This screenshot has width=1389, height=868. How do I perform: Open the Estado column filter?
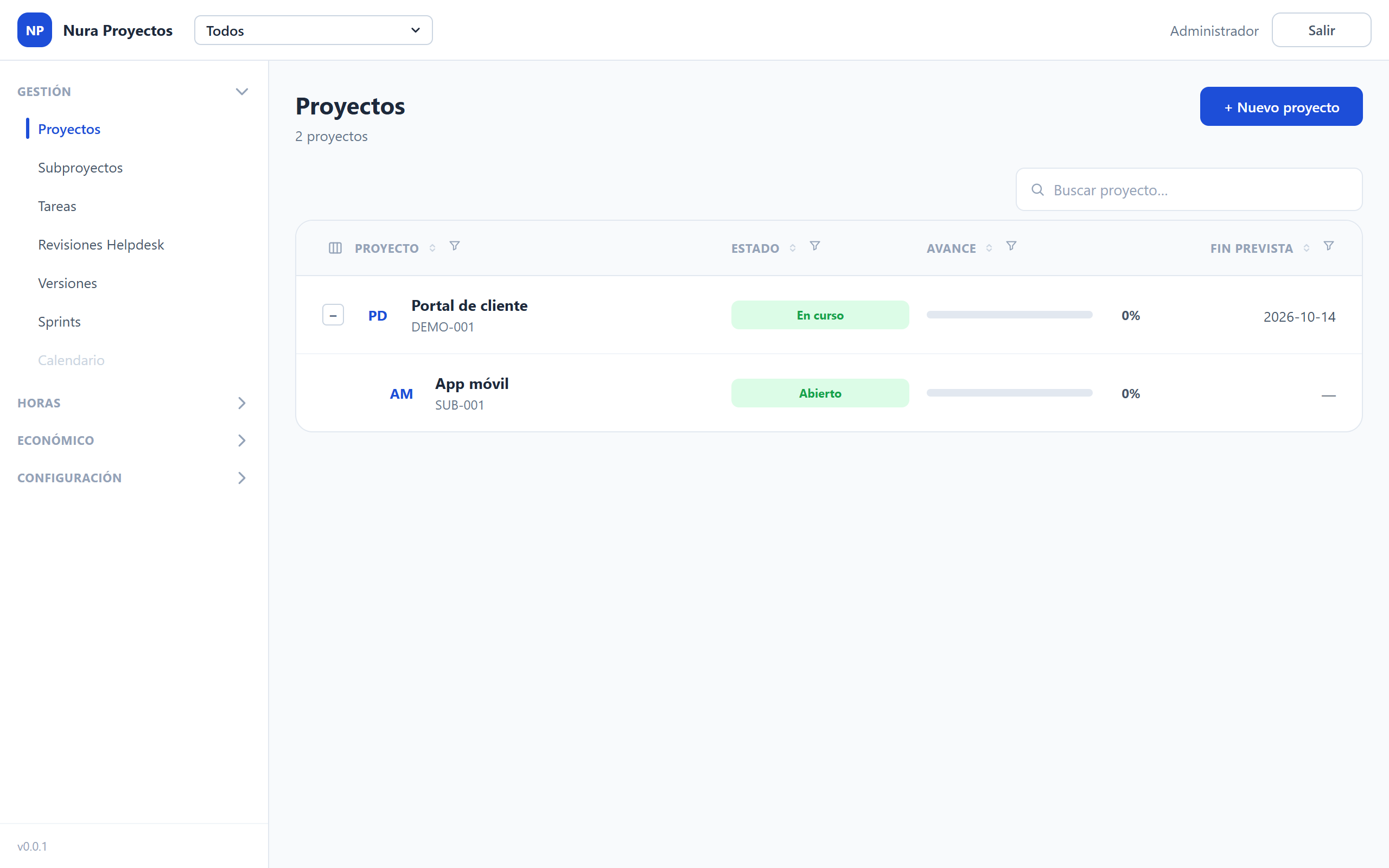(x=814, y=246)
